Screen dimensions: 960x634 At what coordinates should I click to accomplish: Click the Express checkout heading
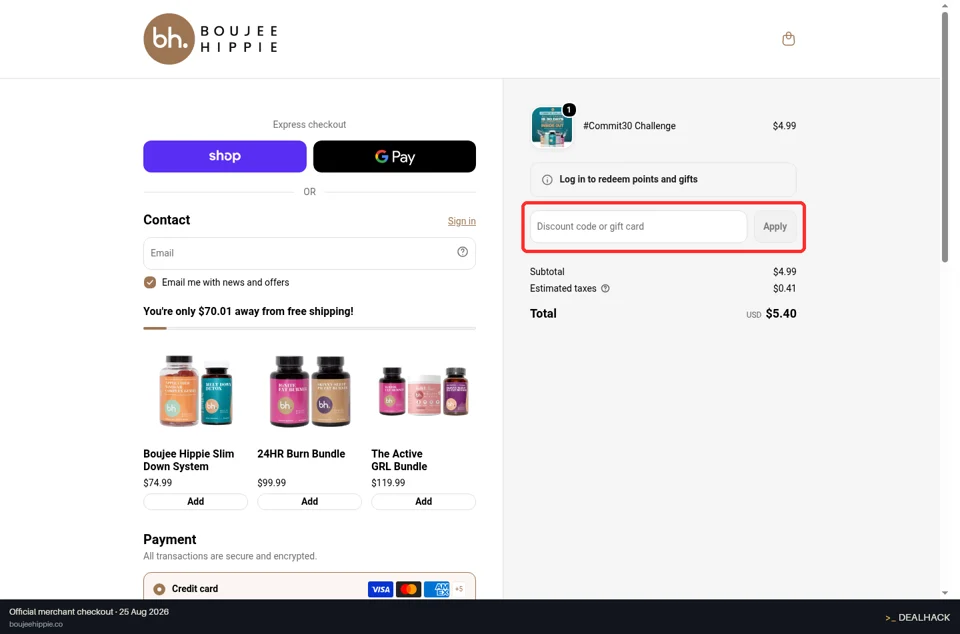[x=309, y=124]
